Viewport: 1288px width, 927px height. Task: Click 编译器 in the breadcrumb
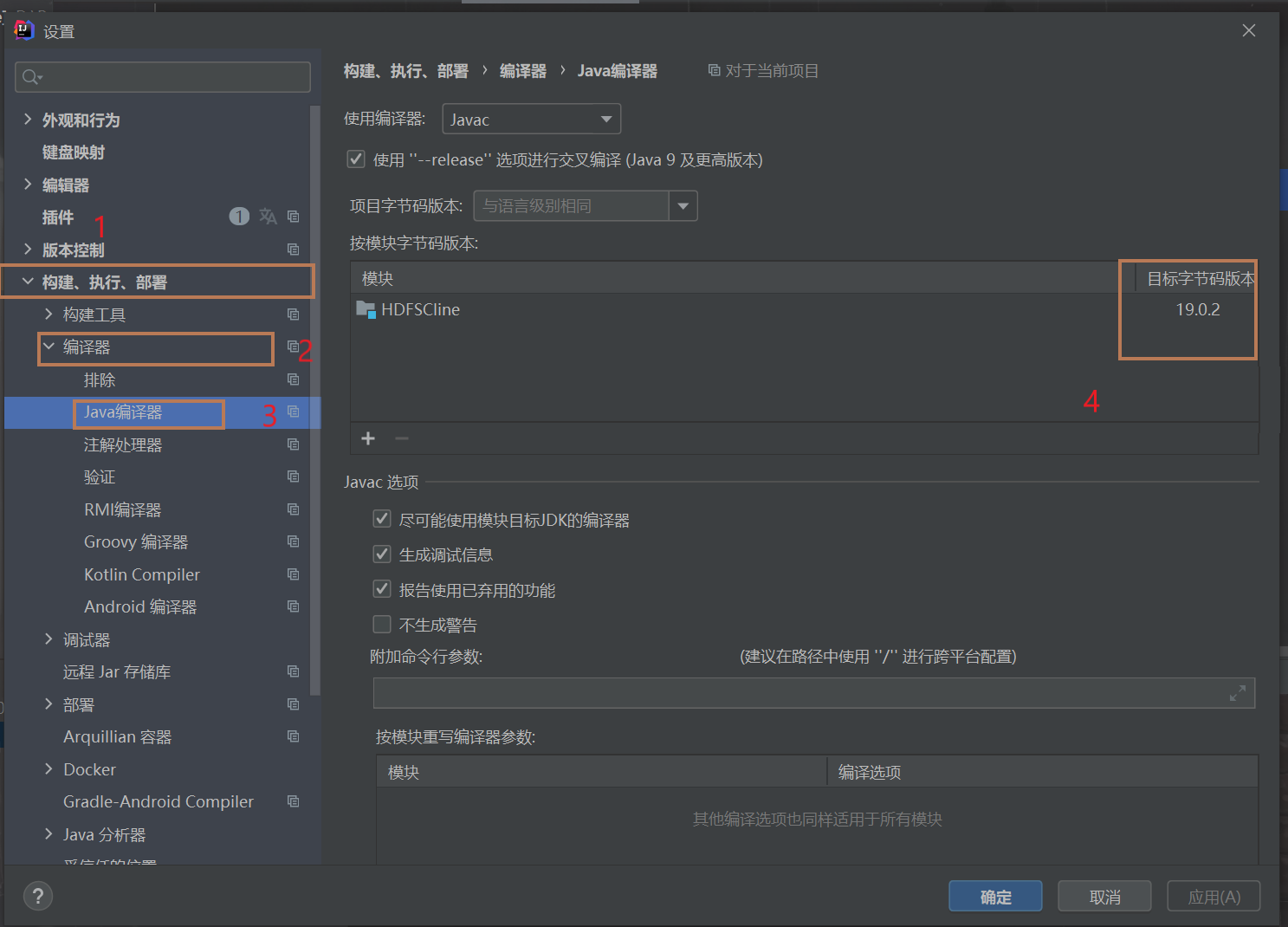[x=523, y=71]
